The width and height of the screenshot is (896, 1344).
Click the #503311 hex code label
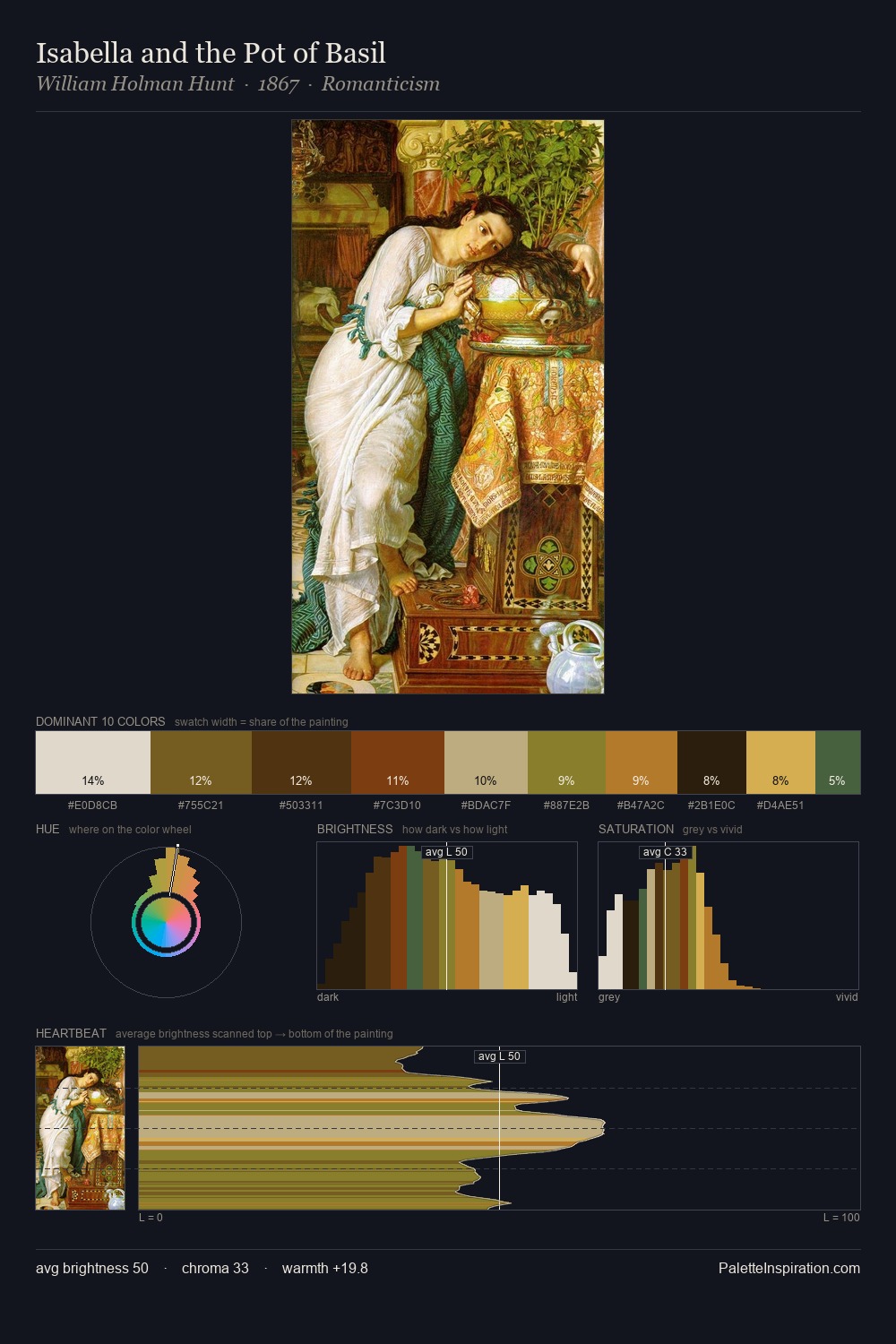(301, 805)
